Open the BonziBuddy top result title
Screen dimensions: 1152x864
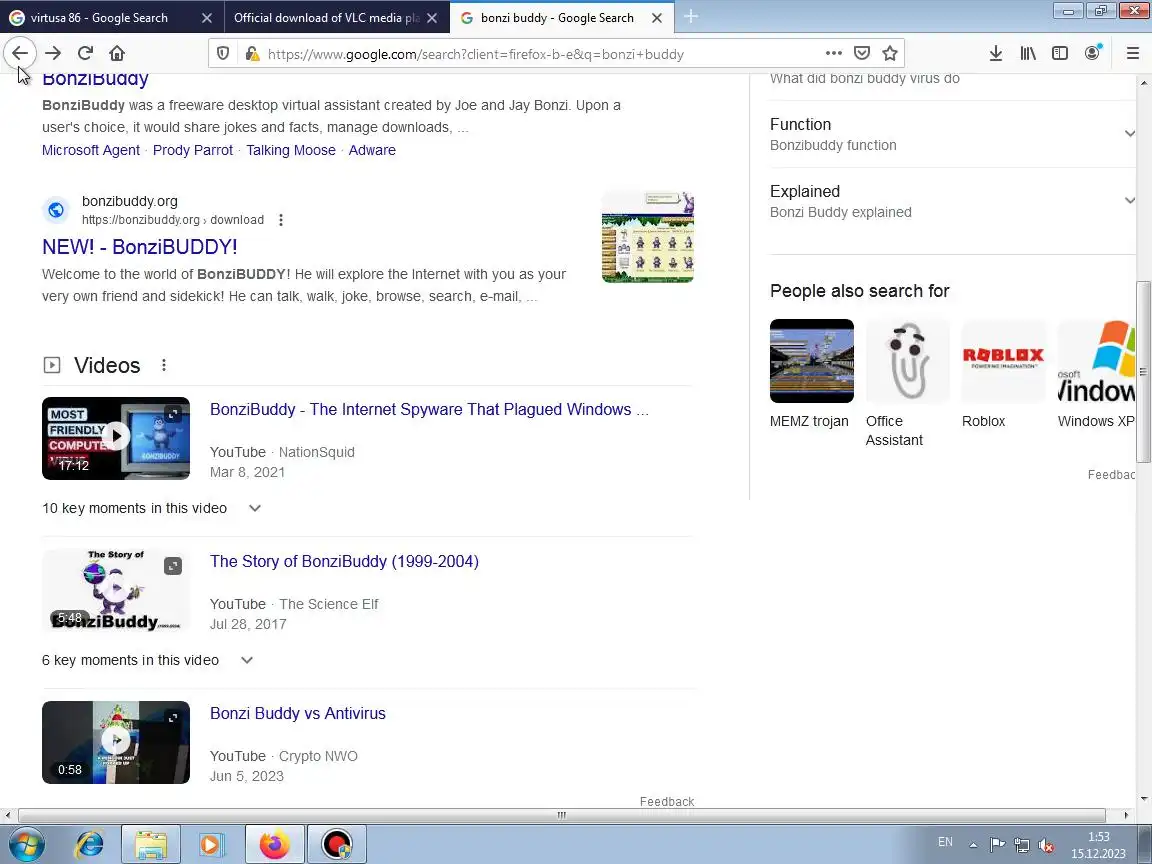click(96, 78)
